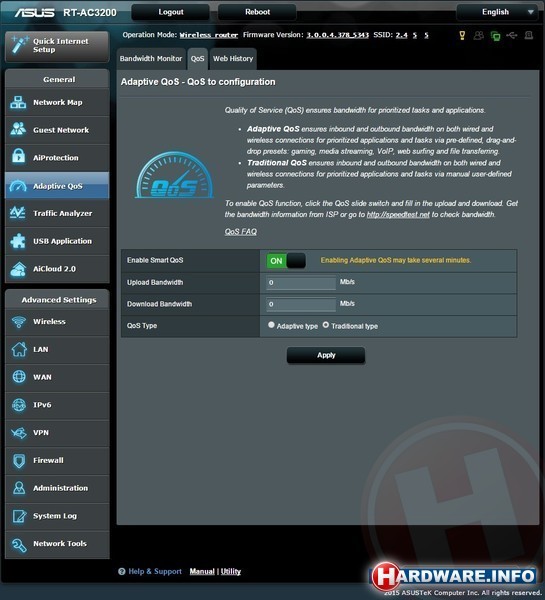Image resolution: width=545 pixels, height=600 pixels.
Task: Click the Administration user icon
Action: [x=19, y=488]
